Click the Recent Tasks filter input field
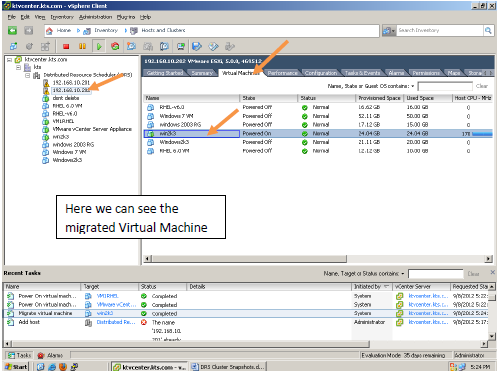Screen dimensions: 498x371 point(435,274)
